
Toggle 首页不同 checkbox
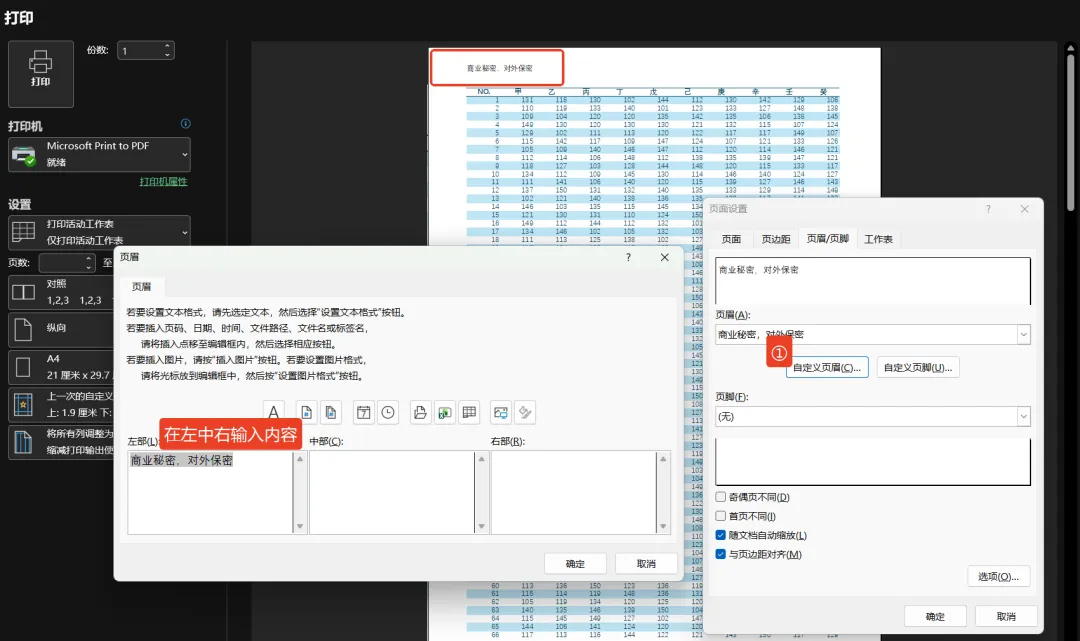[720, 516]
